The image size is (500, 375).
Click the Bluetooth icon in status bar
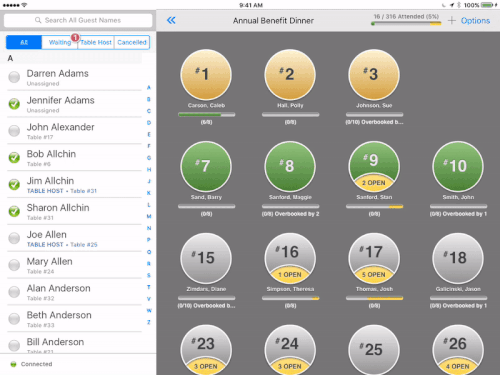click(459, 5)
